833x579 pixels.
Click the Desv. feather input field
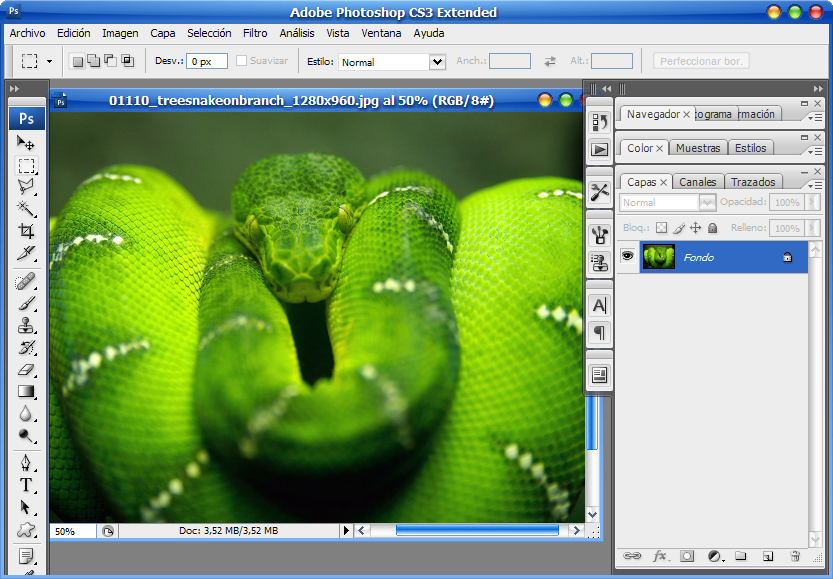tap(207, 62)
